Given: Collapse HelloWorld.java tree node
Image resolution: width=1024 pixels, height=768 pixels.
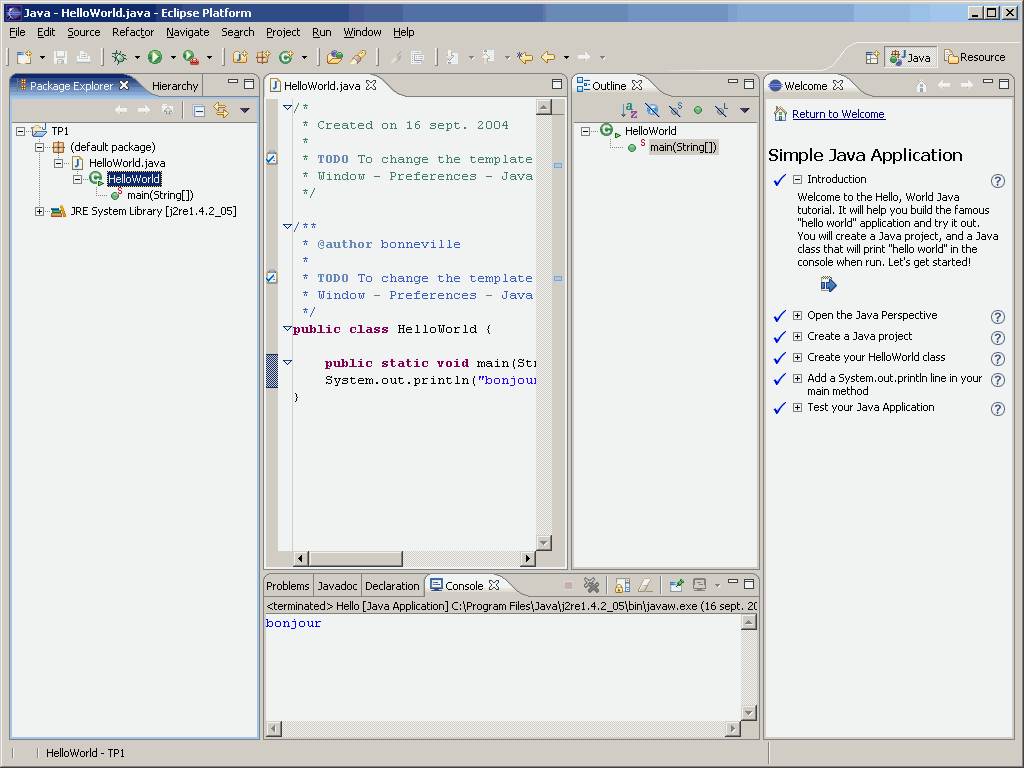Looking at the screenshot, I should click(x=59, y=163).
